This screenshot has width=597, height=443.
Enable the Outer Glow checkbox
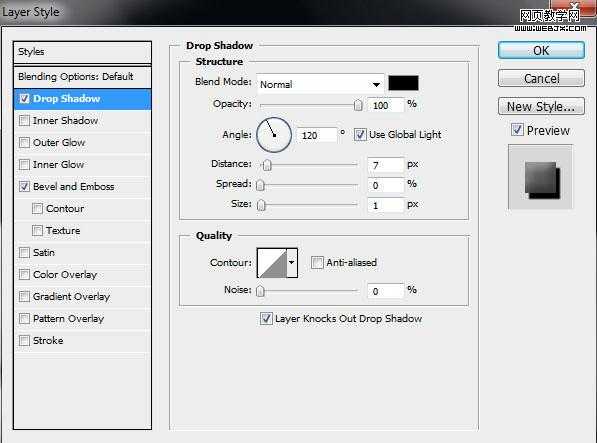pos(24,143)
